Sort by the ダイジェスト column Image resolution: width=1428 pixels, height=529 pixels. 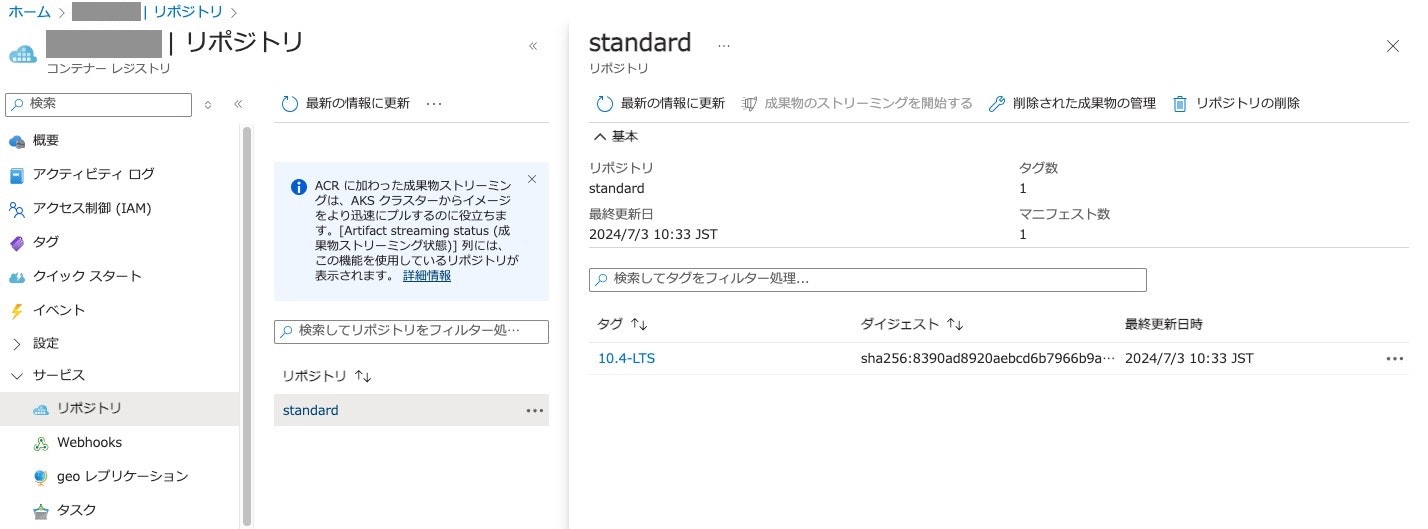911,324
